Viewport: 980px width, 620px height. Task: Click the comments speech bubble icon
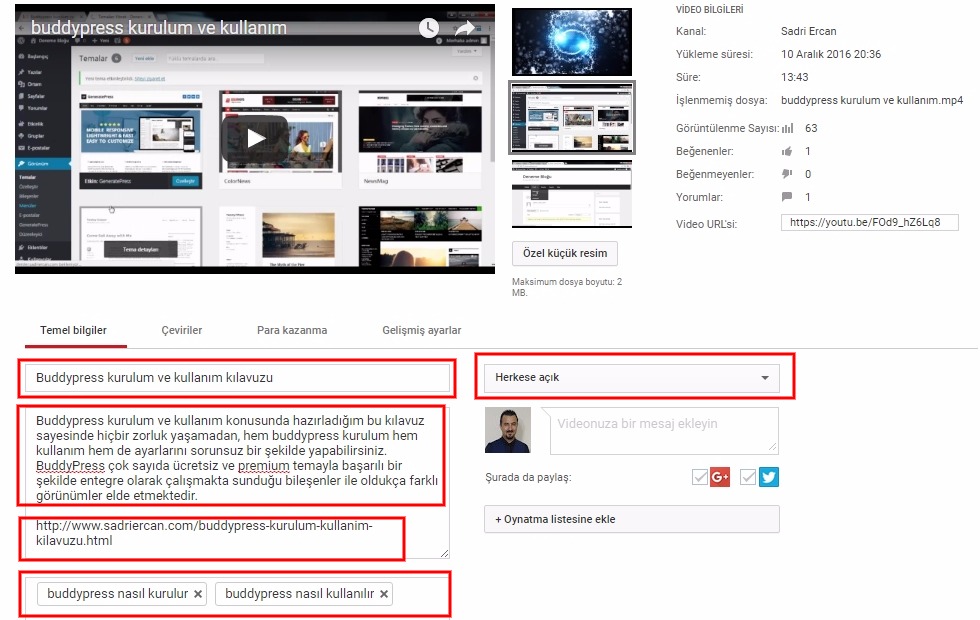point(787,197)
